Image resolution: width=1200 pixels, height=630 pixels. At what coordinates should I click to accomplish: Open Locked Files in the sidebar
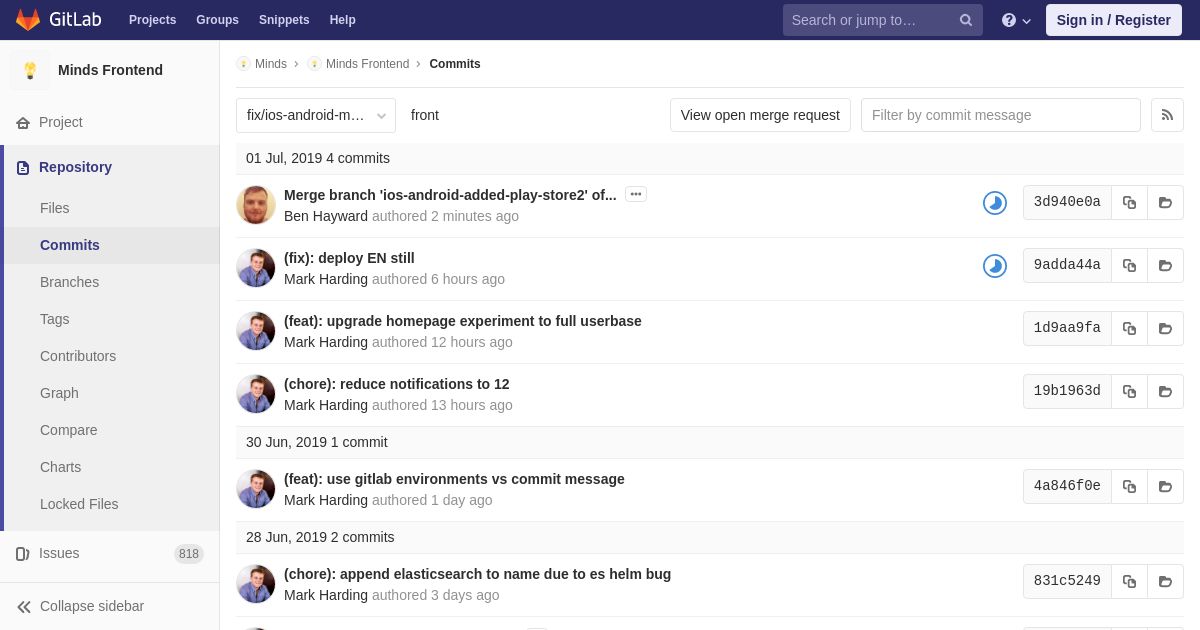coord(79,504)
